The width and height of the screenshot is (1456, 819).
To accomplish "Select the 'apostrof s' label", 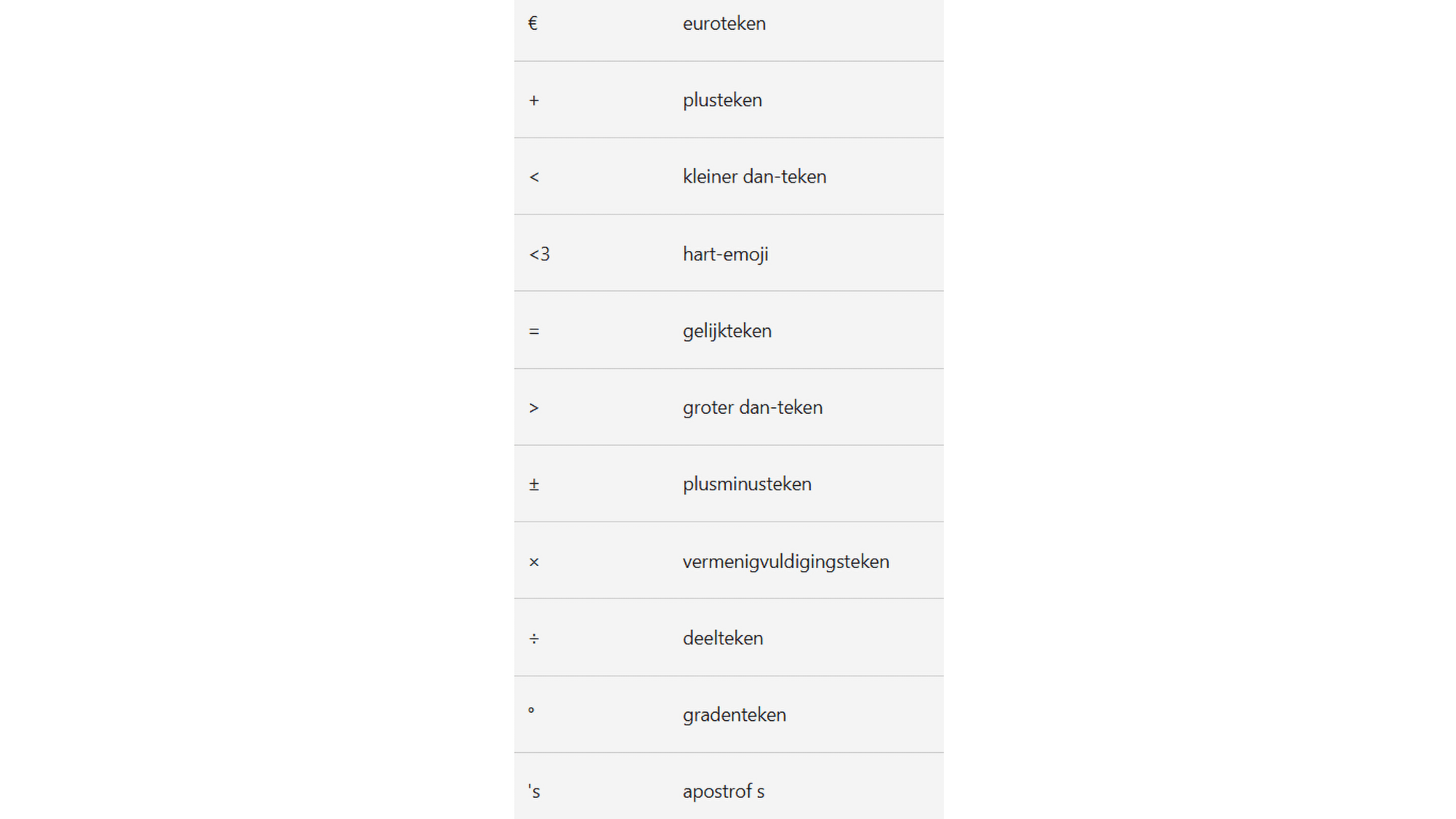I will click(723, 792).
